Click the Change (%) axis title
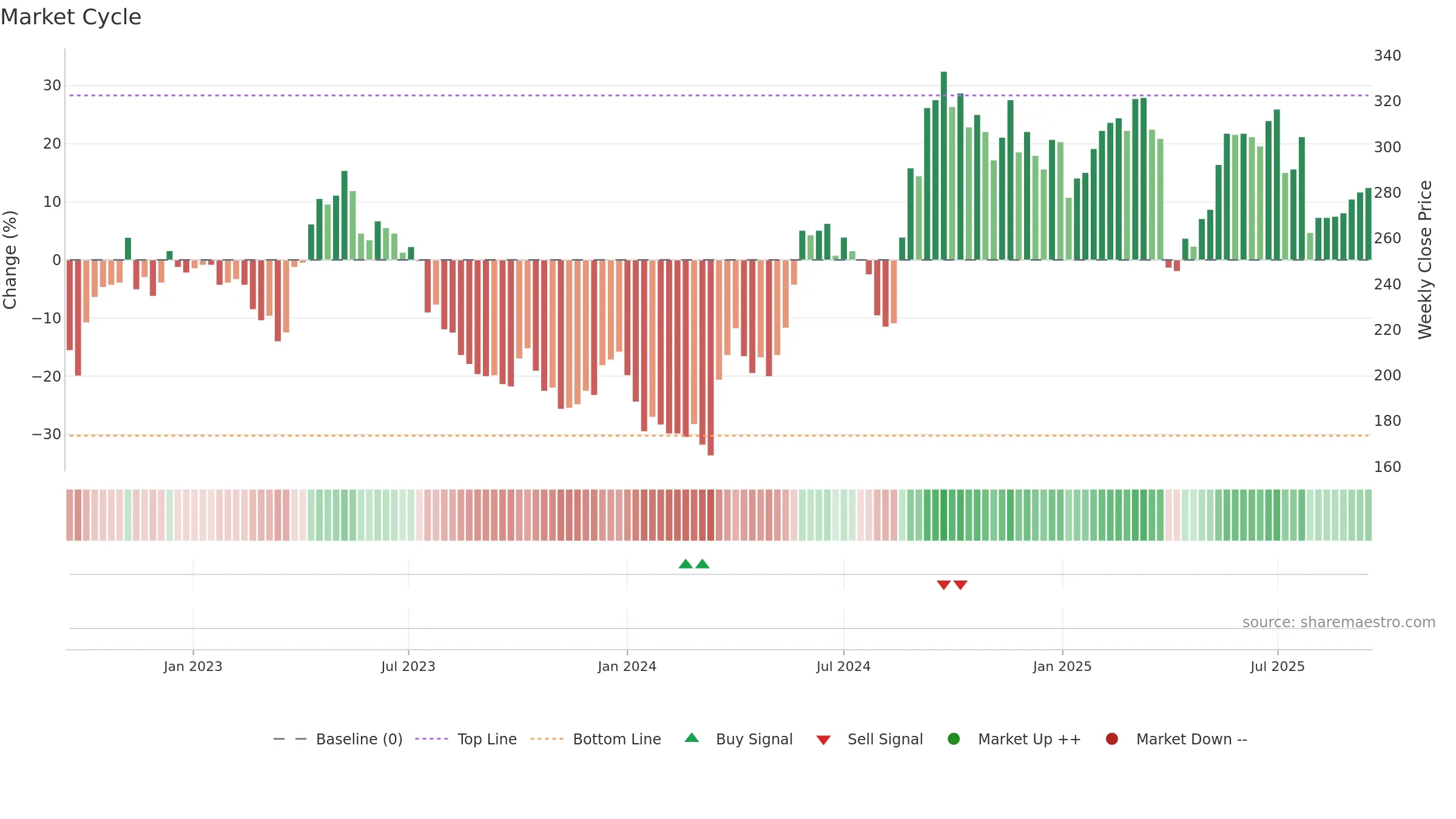 point(10,260)
